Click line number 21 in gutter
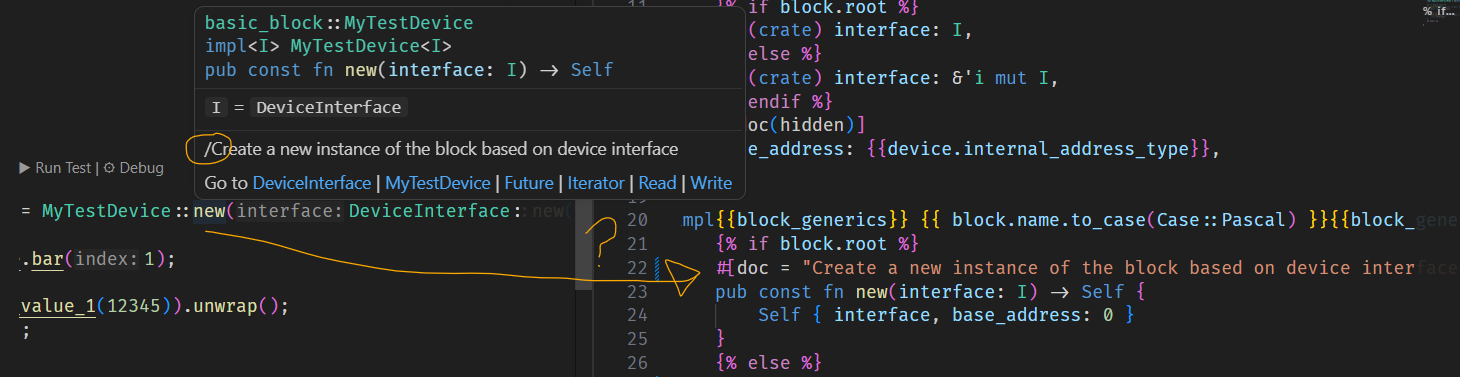Image resolution: width=1460 pixels, height=377 pixels. pyautogui.click(x=637, y=244)
